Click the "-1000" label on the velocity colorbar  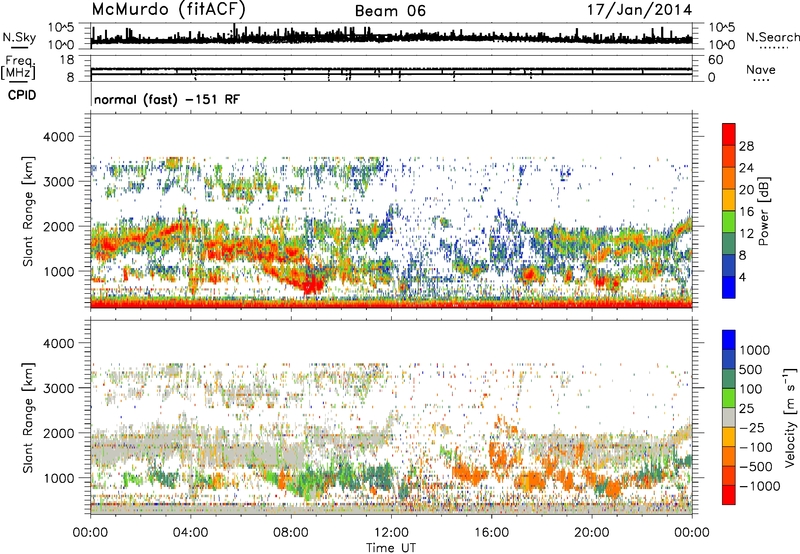coord(759,486)
